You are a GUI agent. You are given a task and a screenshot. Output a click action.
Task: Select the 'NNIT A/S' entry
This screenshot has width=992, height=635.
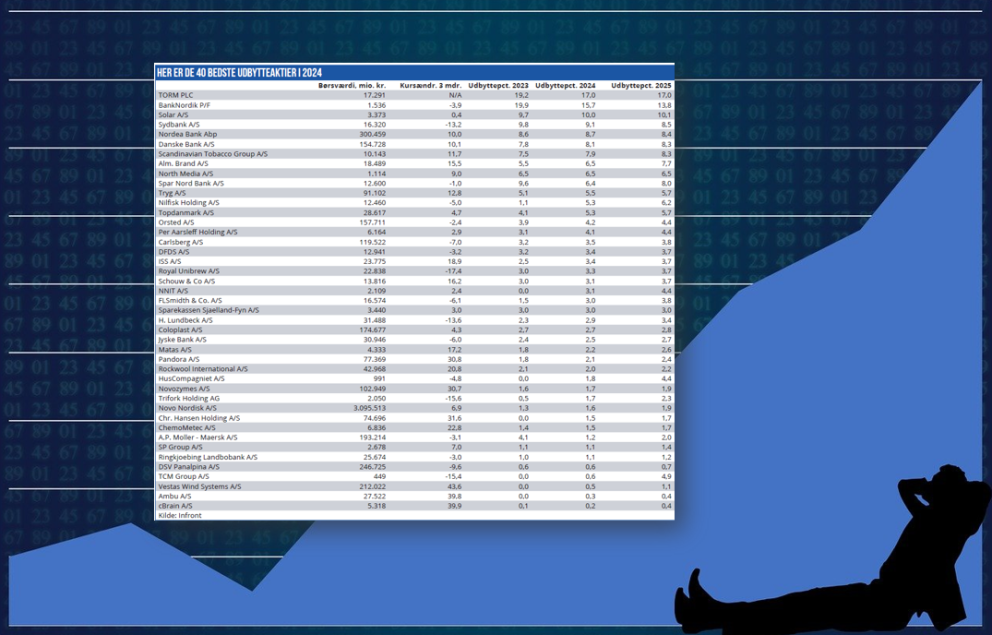point(173,290)
